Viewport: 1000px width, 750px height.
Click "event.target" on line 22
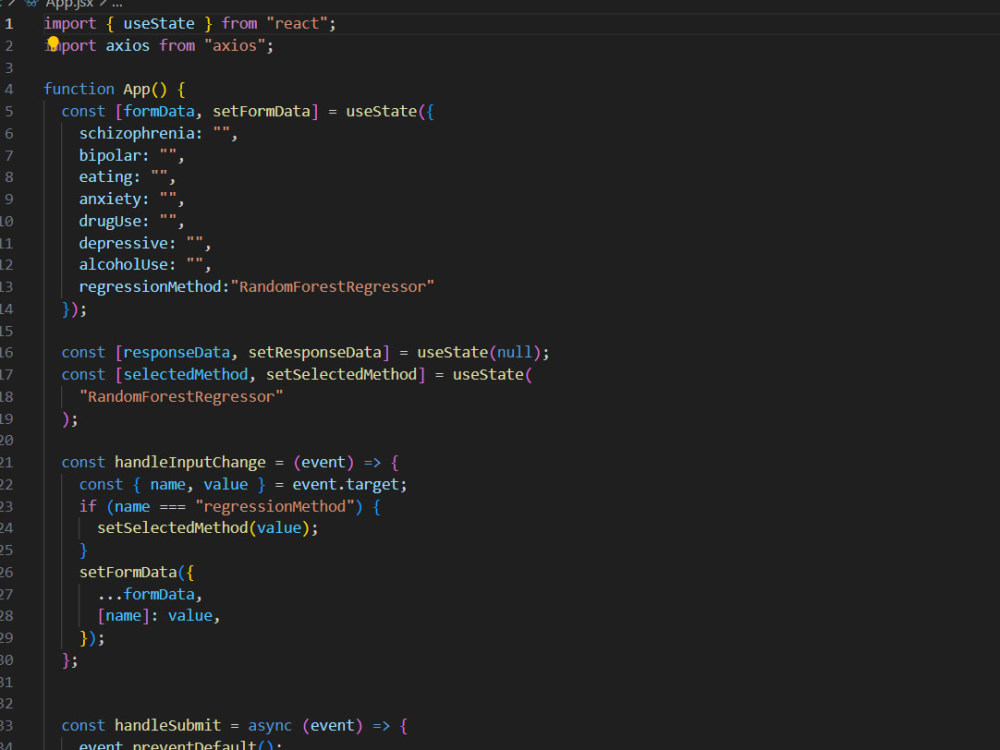tap(346, 485)
